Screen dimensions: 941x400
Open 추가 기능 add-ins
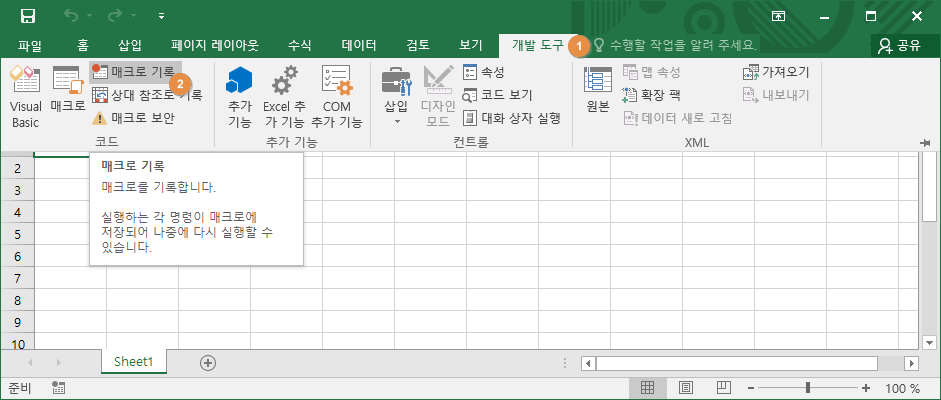click(x=239, y=98)
